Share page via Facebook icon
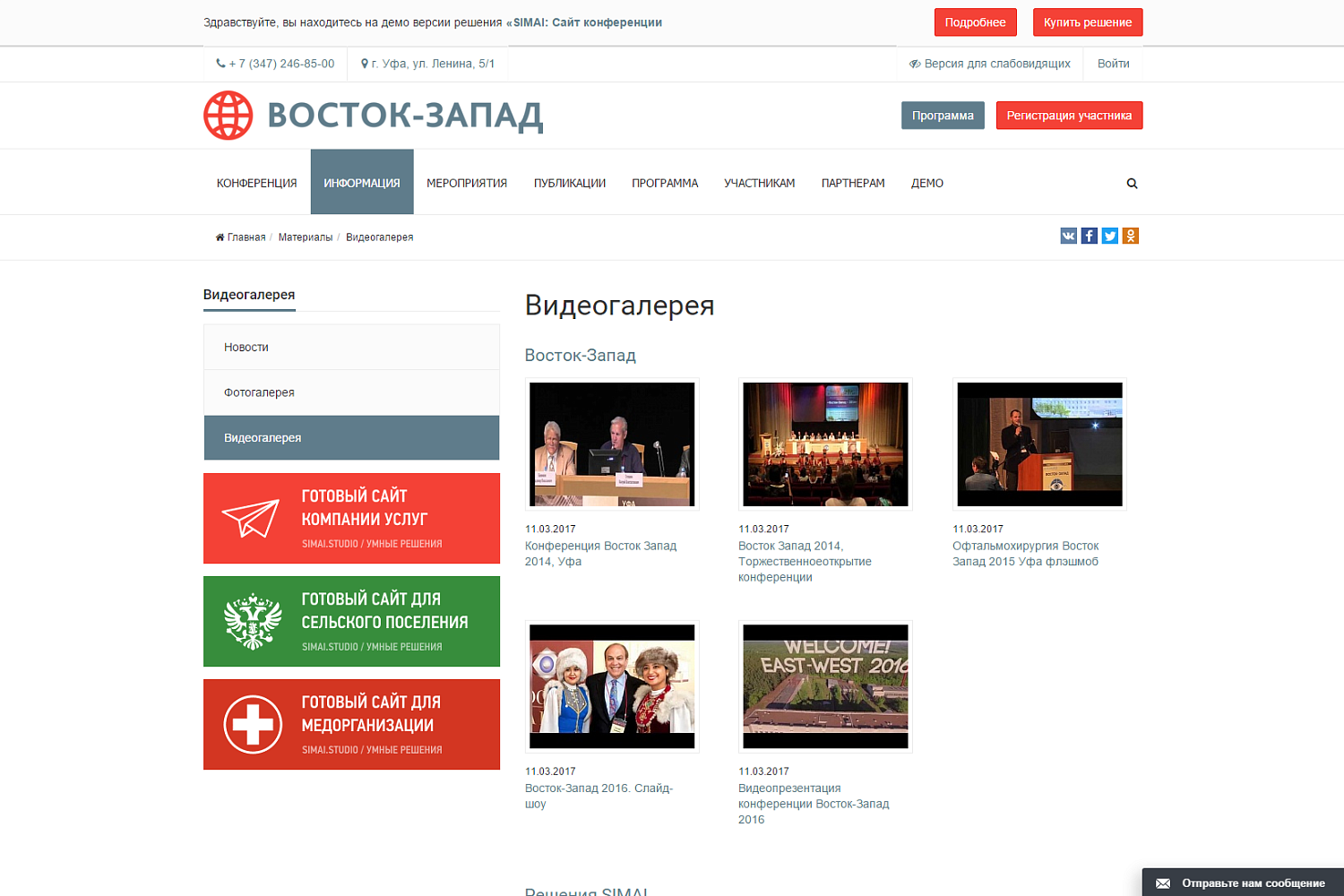1344x896 pixels. coord(1089,236)
